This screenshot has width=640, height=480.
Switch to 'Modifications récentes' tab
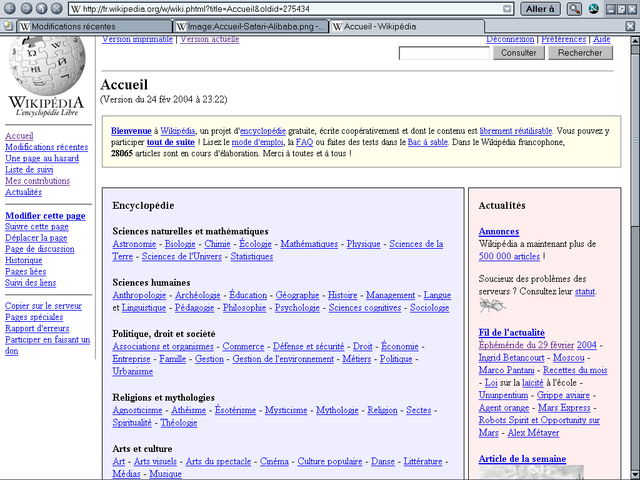95,27
